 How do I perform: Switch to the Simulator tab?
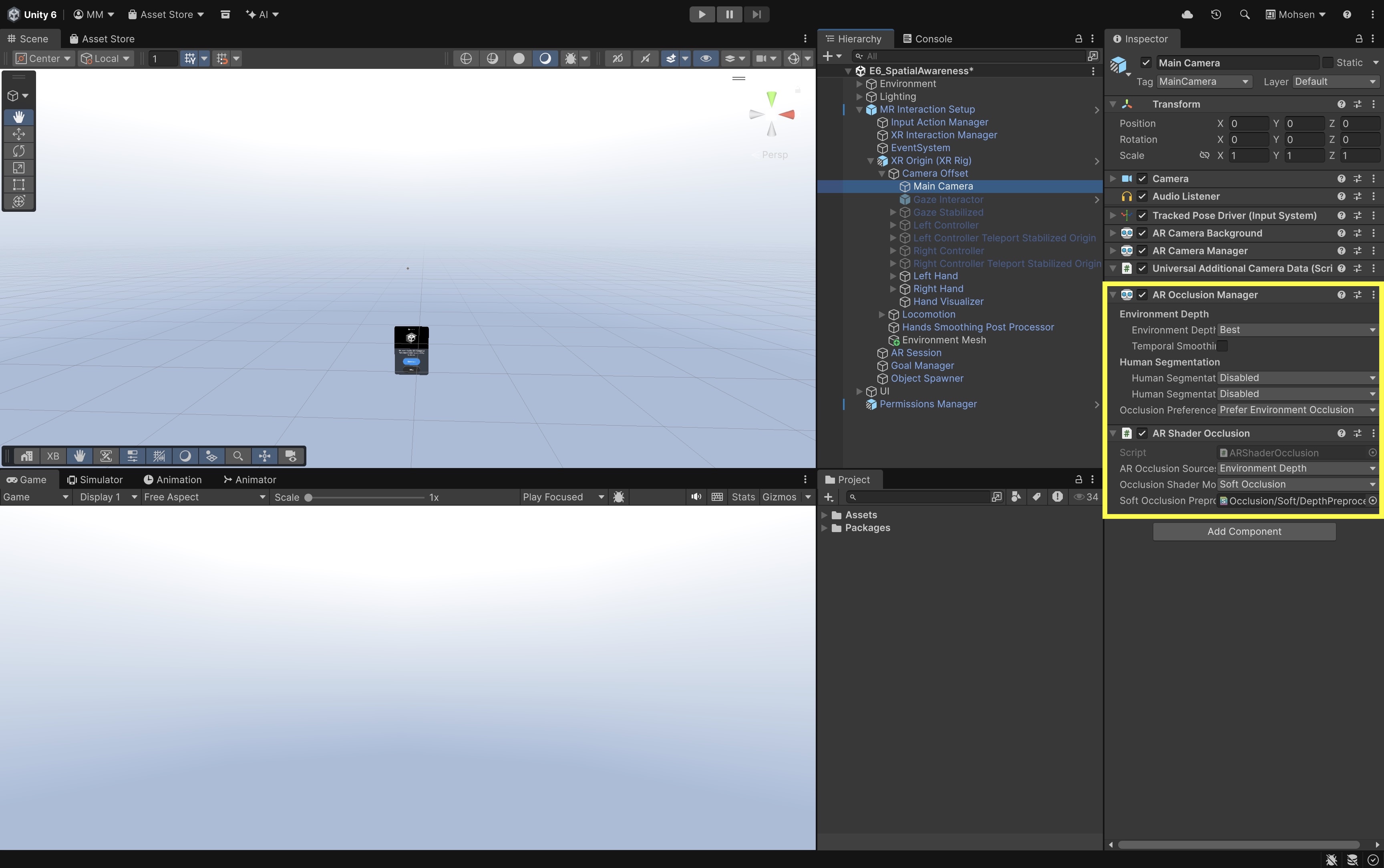[x=95, y=479]
